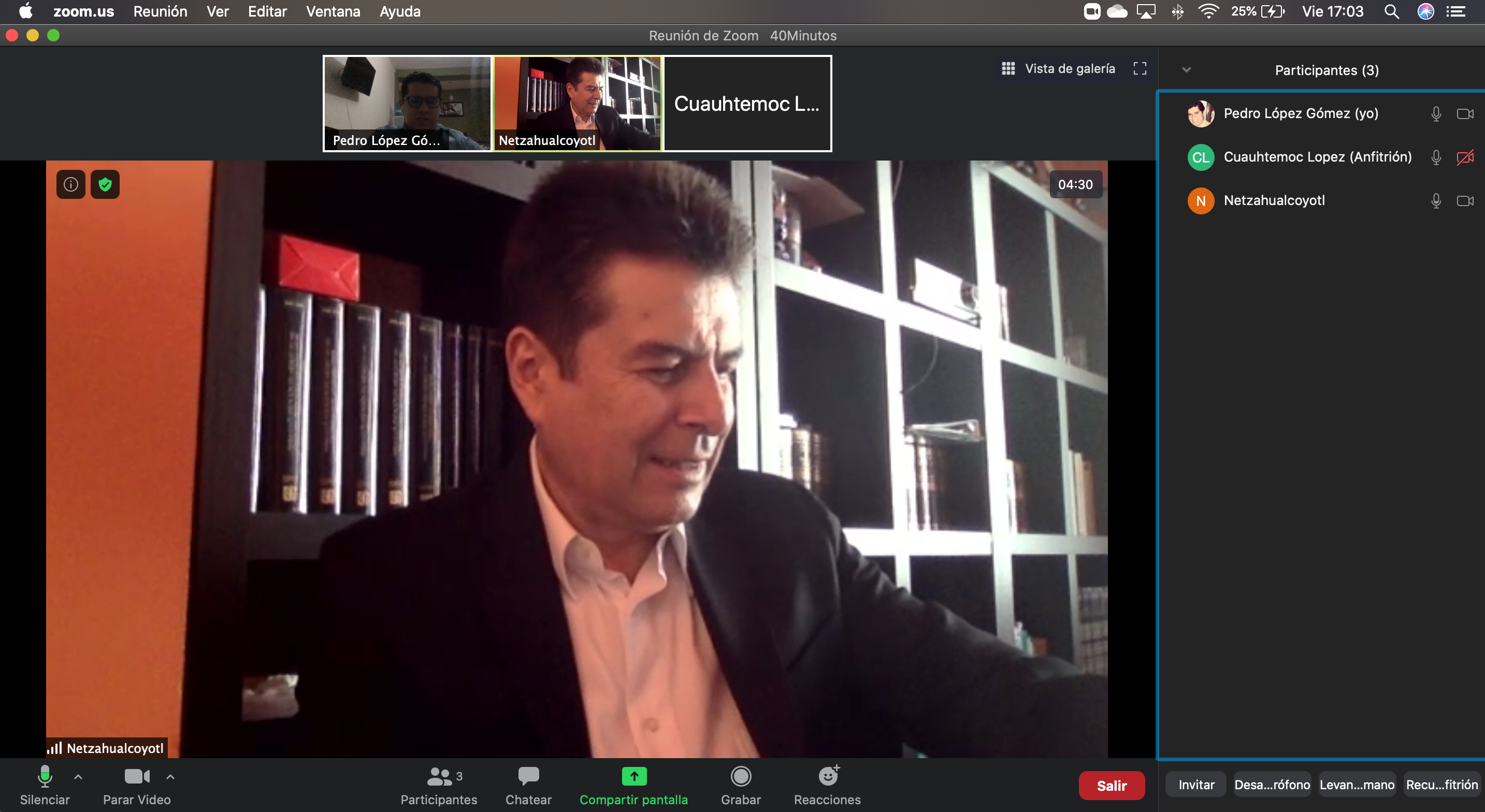
Task: Open the Wi-Fi menu
Action: coord(1208,11)
